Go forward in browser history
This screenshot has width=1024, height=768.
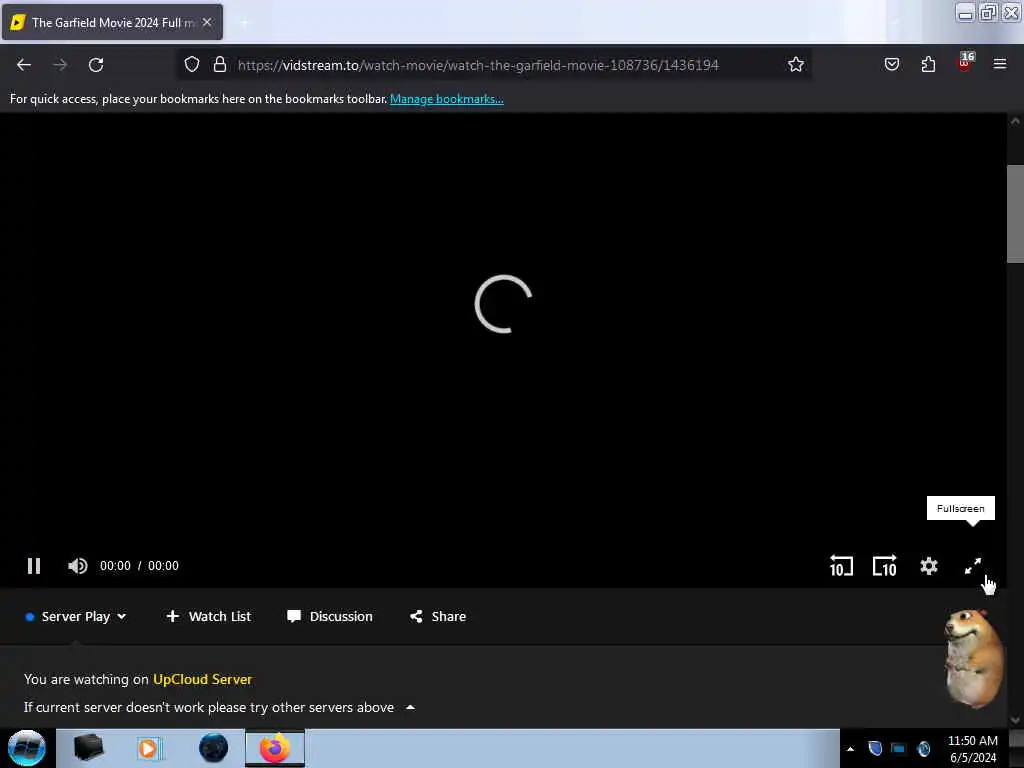click(x=60, y=65)
